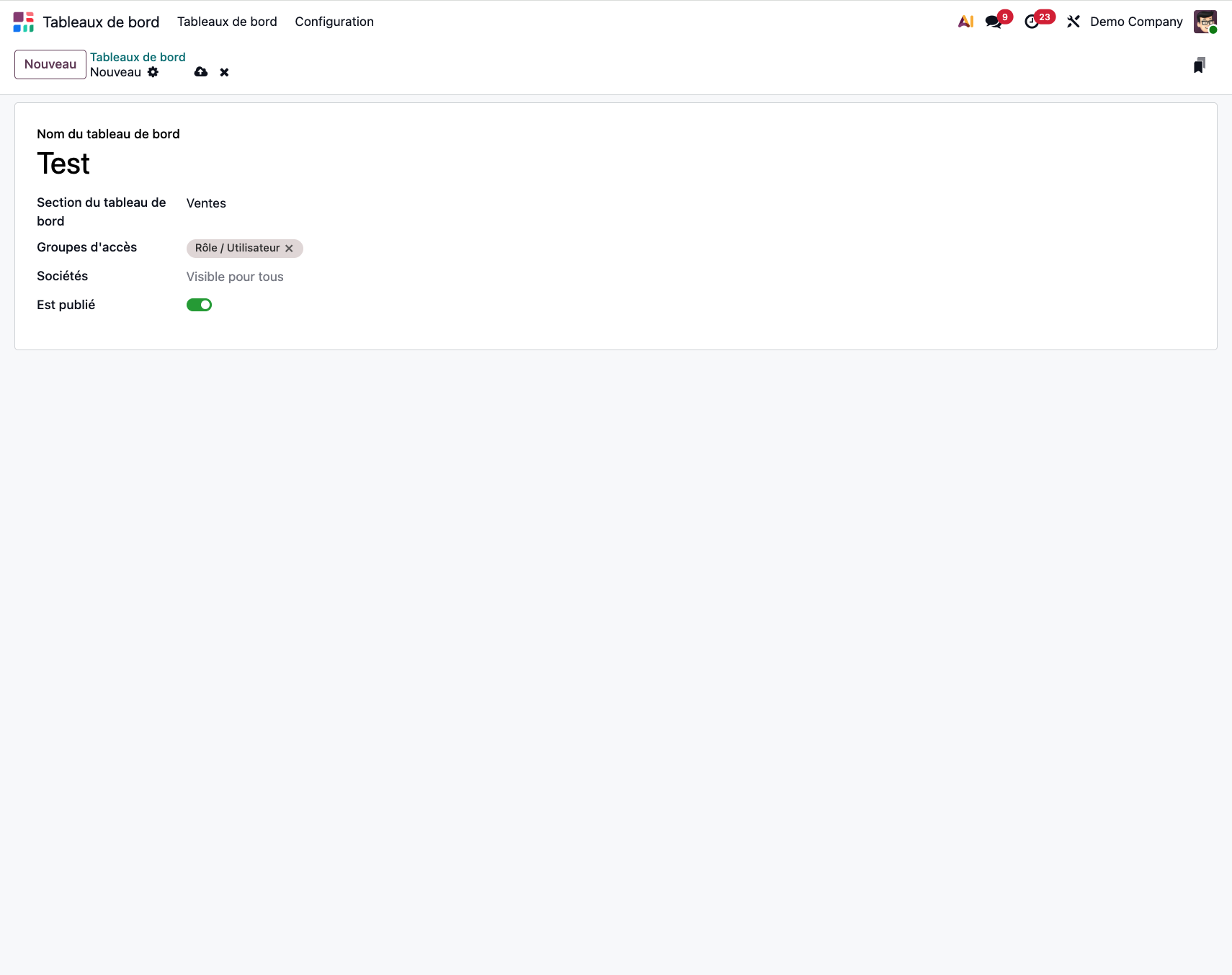This screenshot has height=975, width=1232.
Task: Open the actions gear icon beside Nouveau
Action: point(153,72)
